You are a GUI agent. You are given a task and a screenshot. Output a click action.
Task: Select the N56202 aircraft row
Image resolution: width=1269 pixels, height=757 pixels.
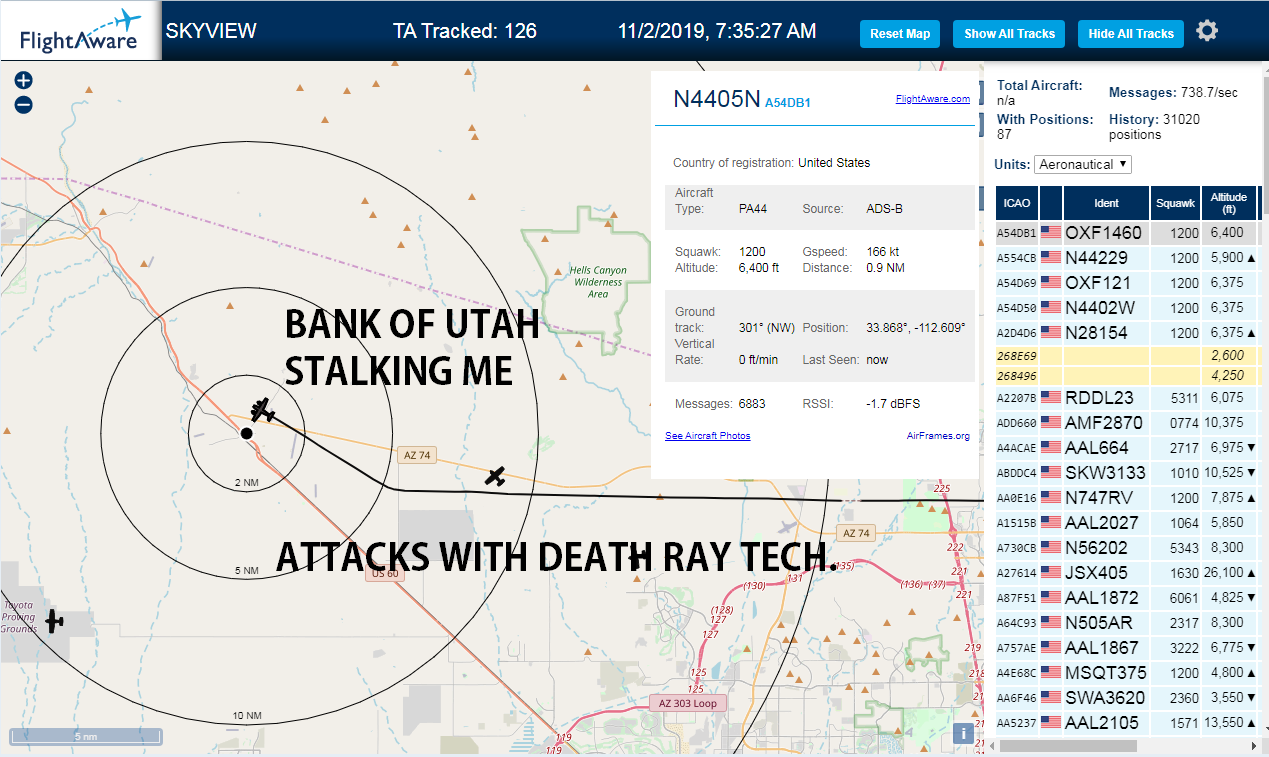pyautogui.click(x=1127, y=548)
